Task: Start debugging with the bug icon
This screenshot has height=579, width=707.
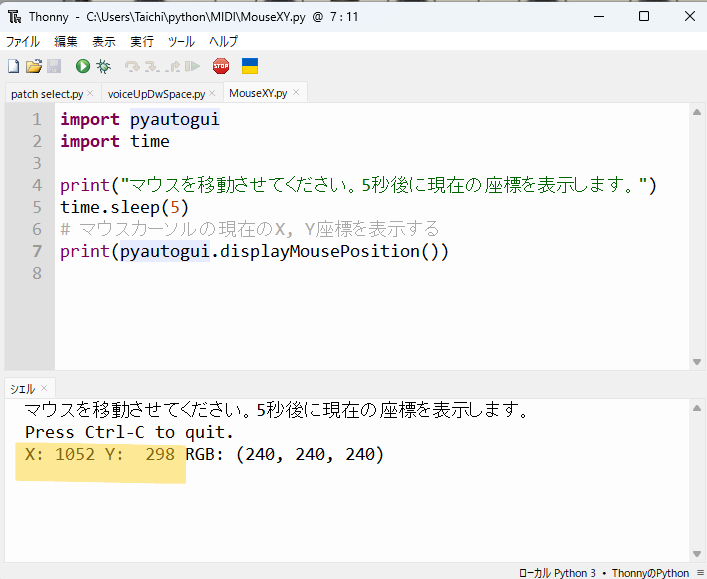Action: point(103,66)
